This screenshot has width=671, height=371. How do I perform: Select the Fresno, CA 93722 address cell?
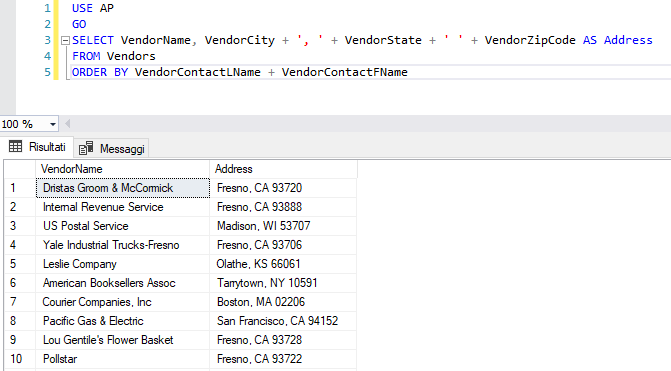click(283, 359)
